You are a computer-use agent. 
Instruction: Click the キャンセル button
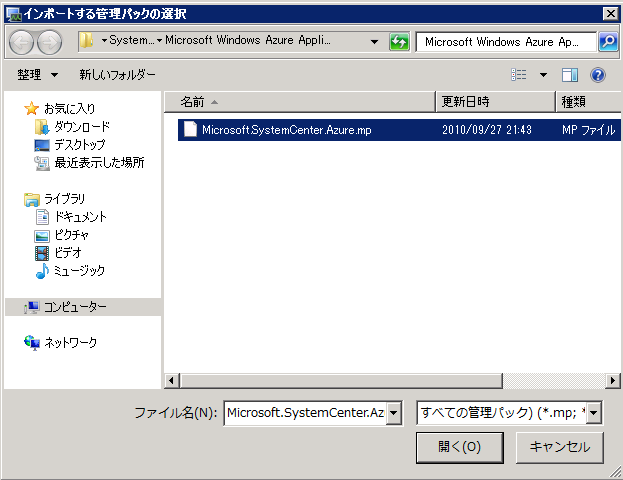click(559, 447)
